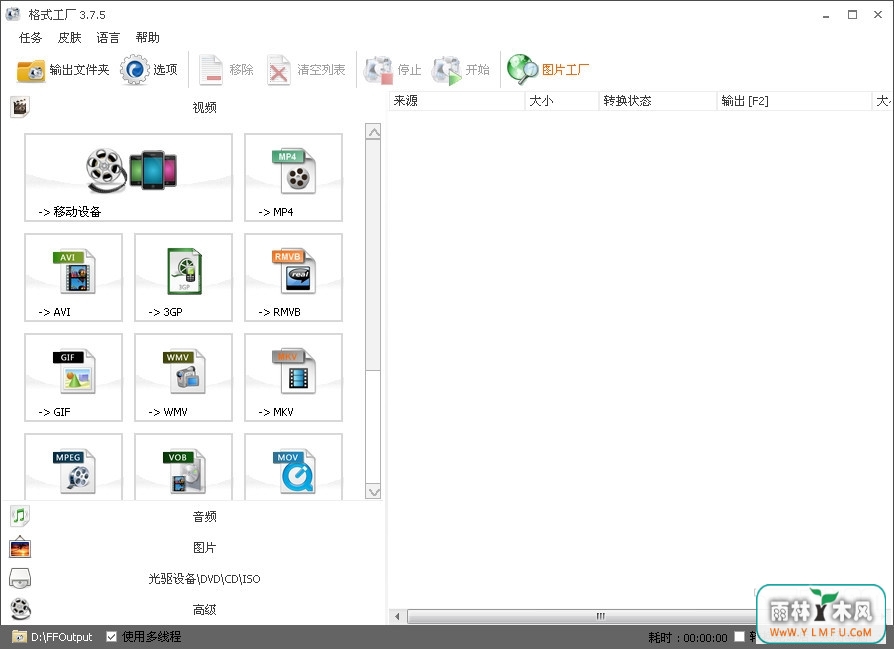This screenshot has width=894, height=649.
Task: Click the task list scroll left arrow
Action: (397, 616)
